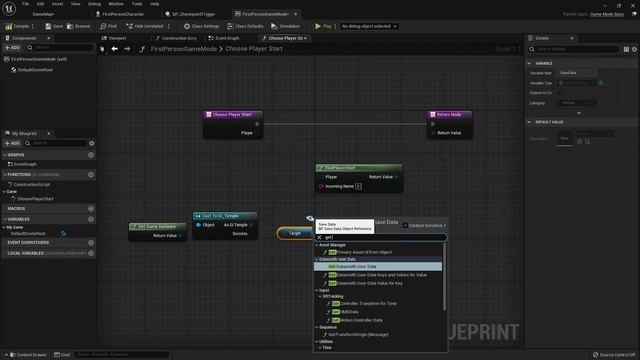Add a new component

[x=12, y=48]
